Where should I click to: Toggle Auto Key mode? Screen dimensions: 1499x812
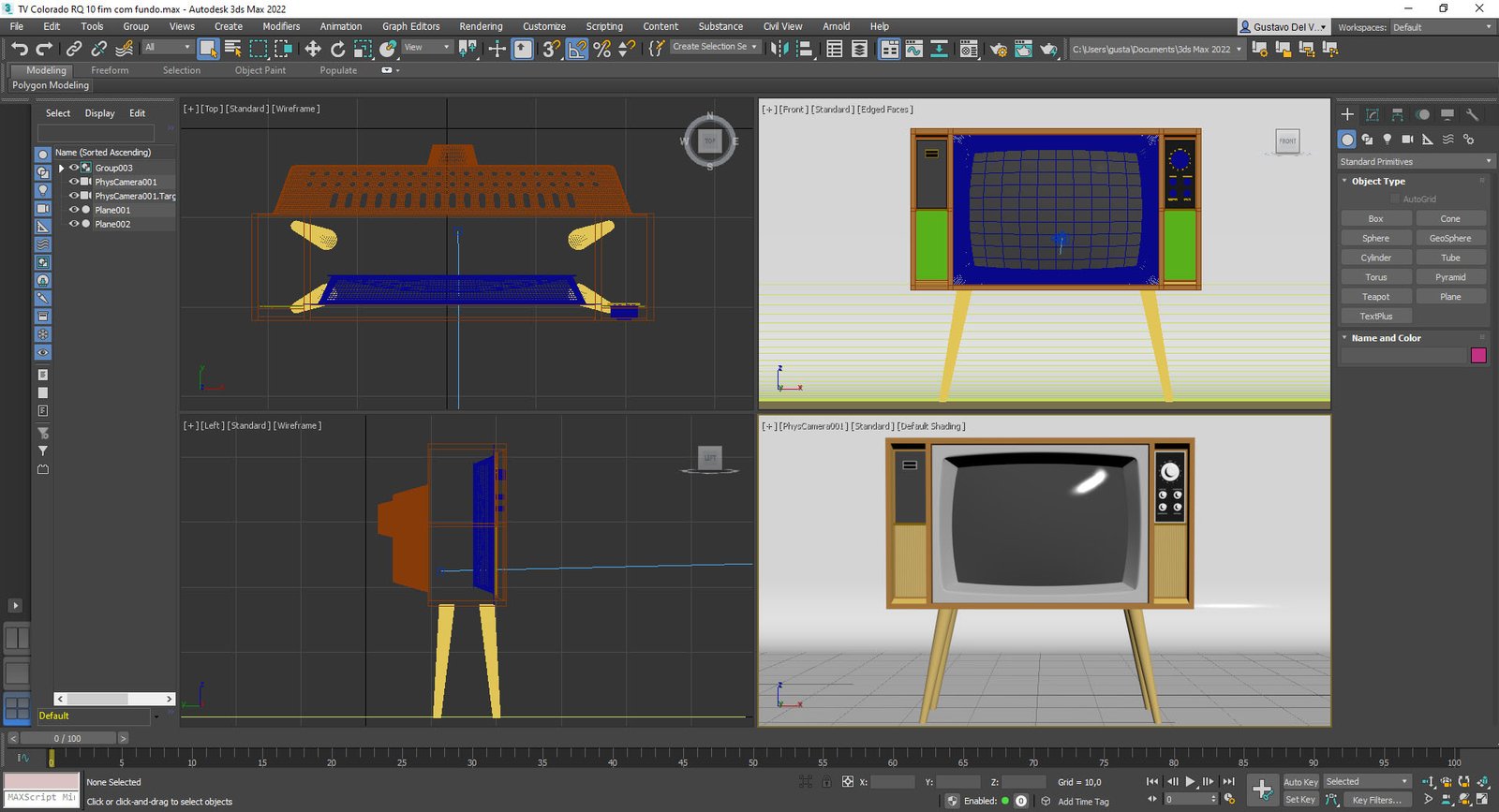coord(1300,782)
